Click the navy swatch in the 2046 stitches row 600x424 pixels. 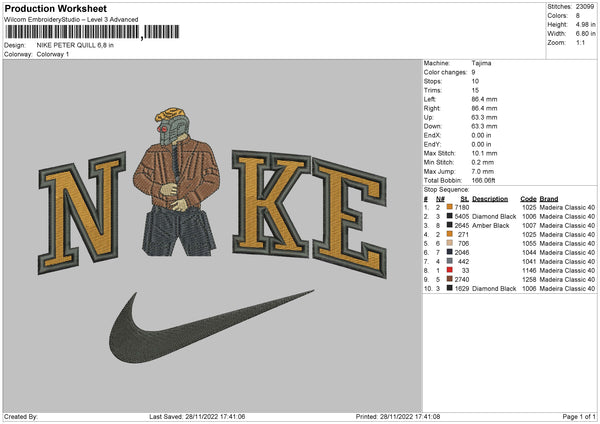(450, 252)
